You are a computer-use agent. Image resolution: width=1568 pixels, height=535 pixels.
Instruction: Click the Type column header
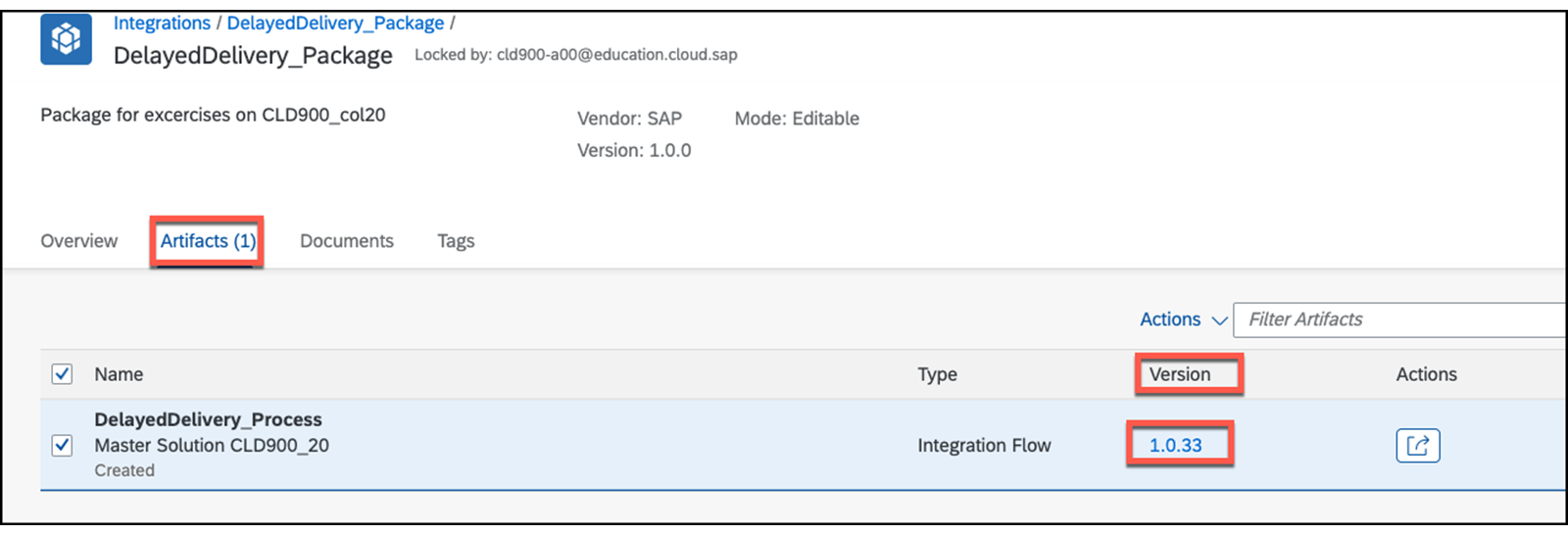937,374
